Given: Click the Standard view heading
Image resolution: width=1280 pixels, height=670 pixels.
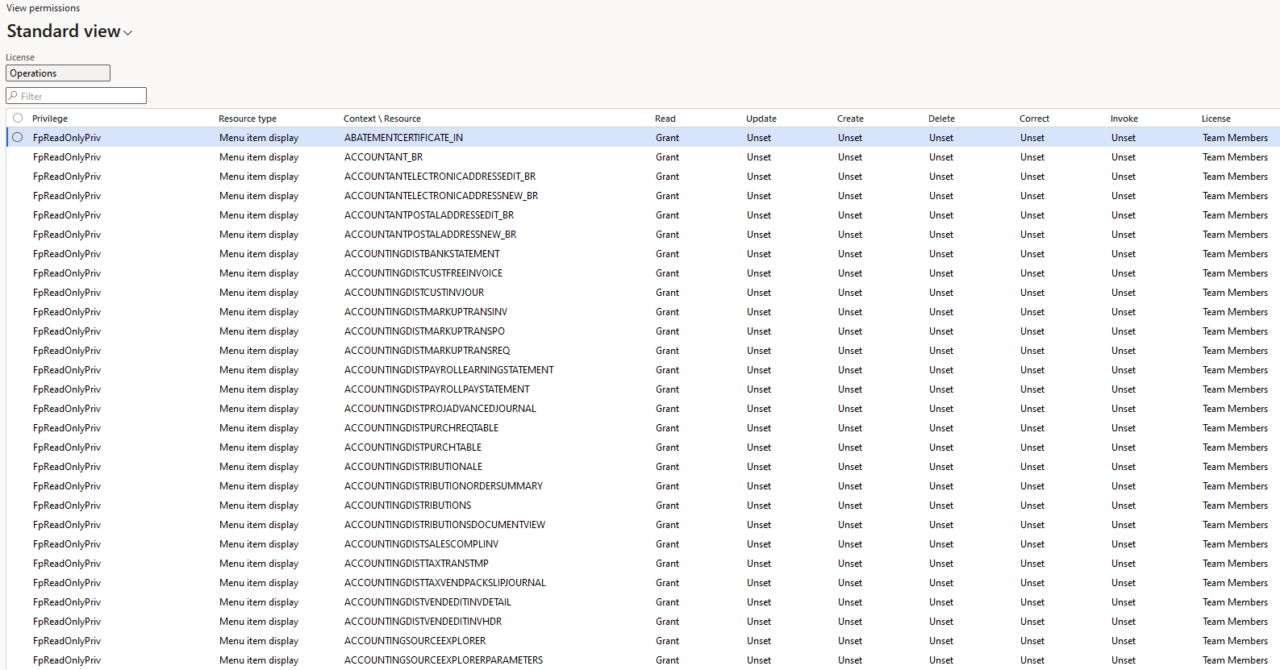Looking at the screenshot, I should [x=62, y=32].
